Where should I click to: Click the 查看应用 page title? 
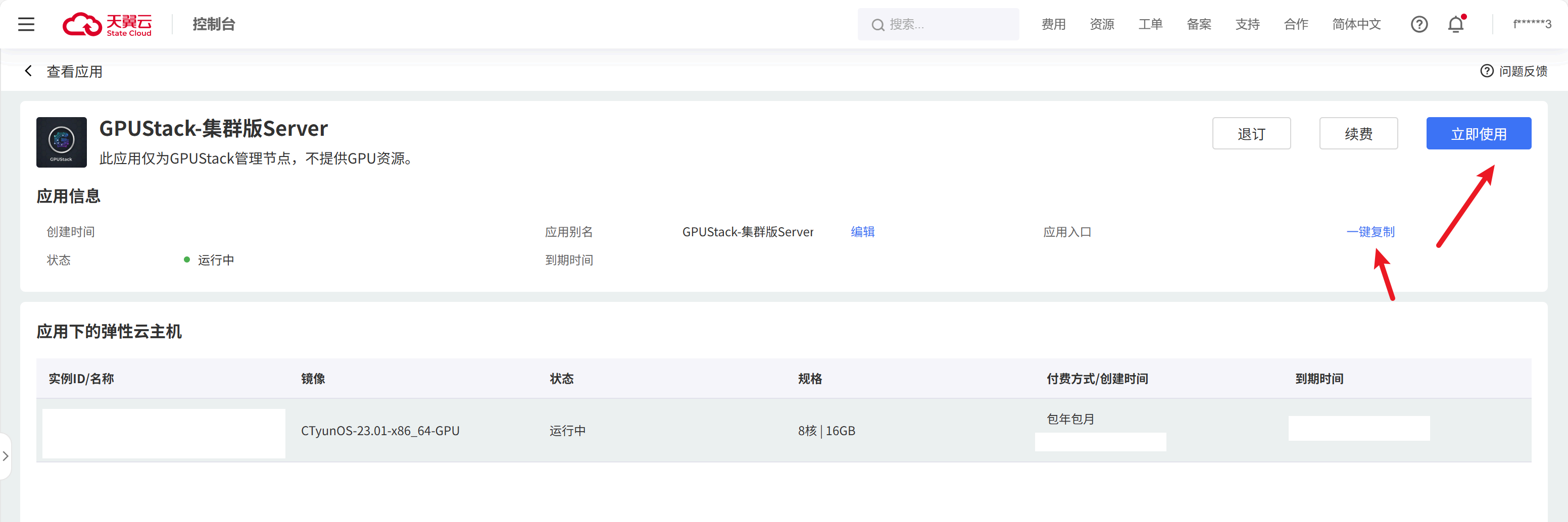(74, 72)
